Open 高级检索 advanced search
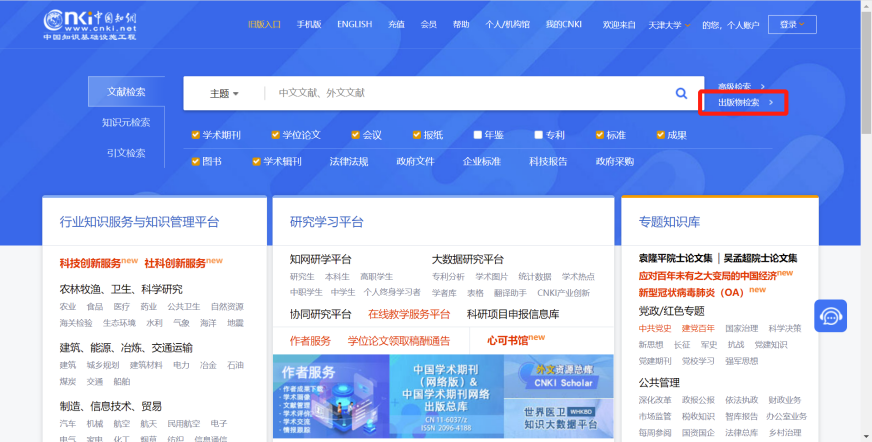 point(741,86)
